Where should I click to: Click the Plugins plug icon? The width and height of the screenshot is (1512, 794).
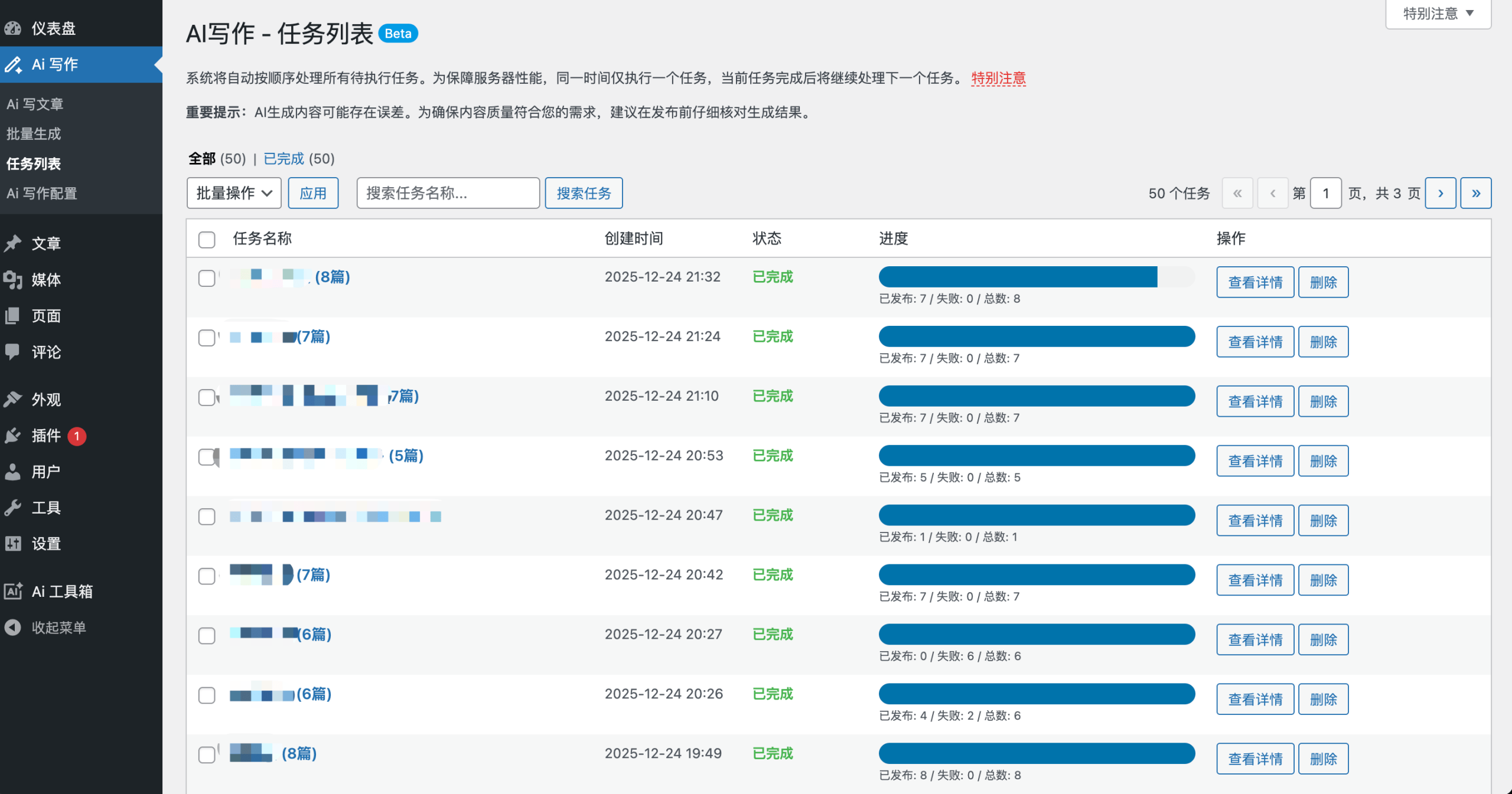pos(13,436)
